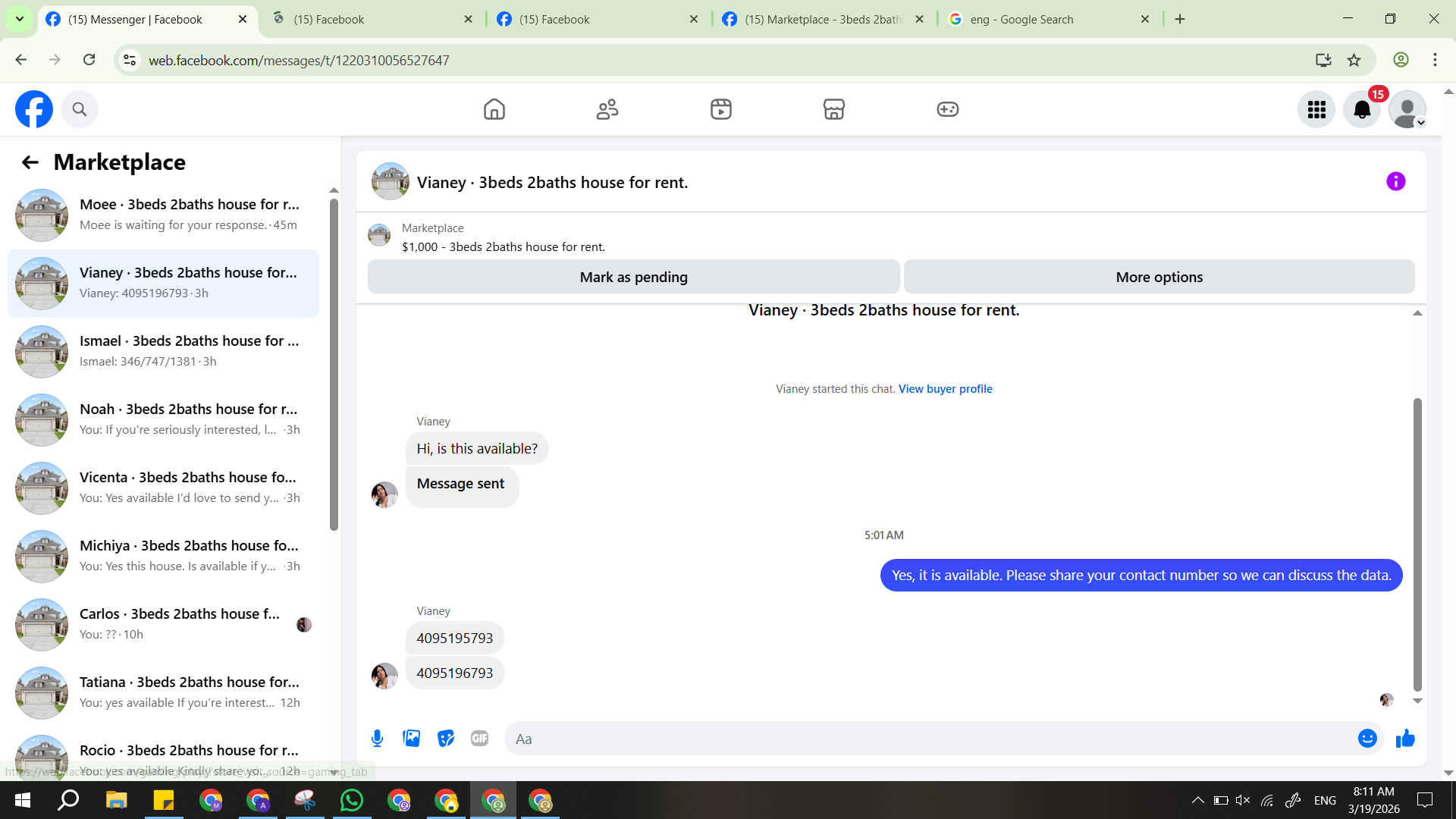Open the GIF picker

pyautogui.click(x=479, y=739)
